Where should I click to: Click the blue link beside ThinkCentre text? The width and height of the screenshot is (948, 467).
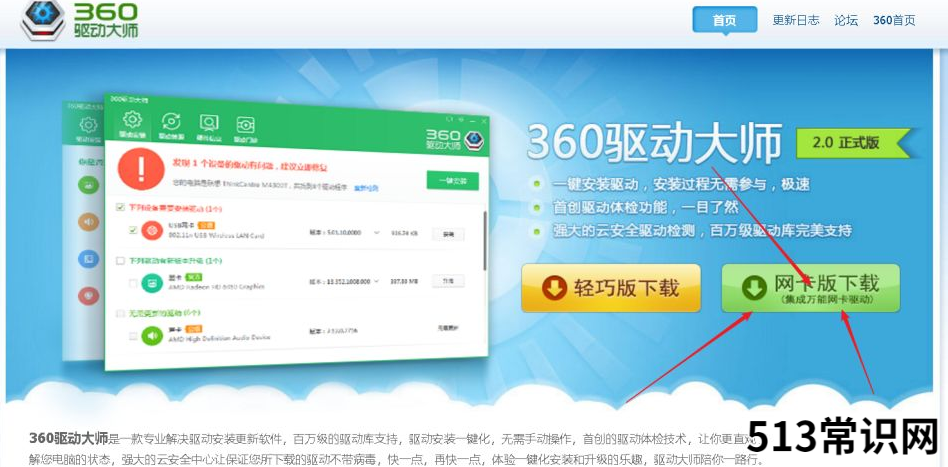(x=366, y=188)
